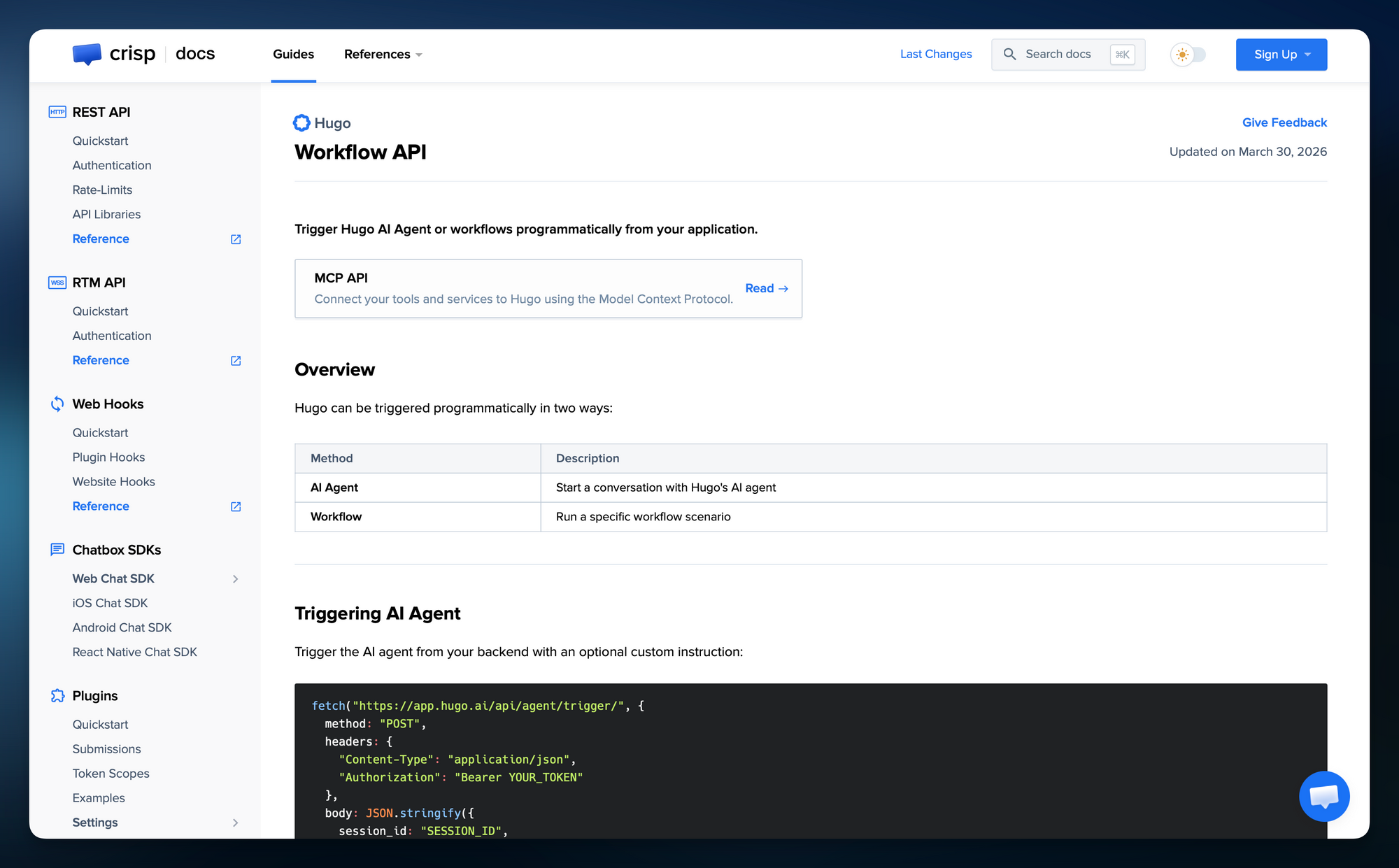Image resolution: width=1399 pixels, height=868 pixels.
Task: Open Last Changes from the navbar
Action: (x=936, y=54)
